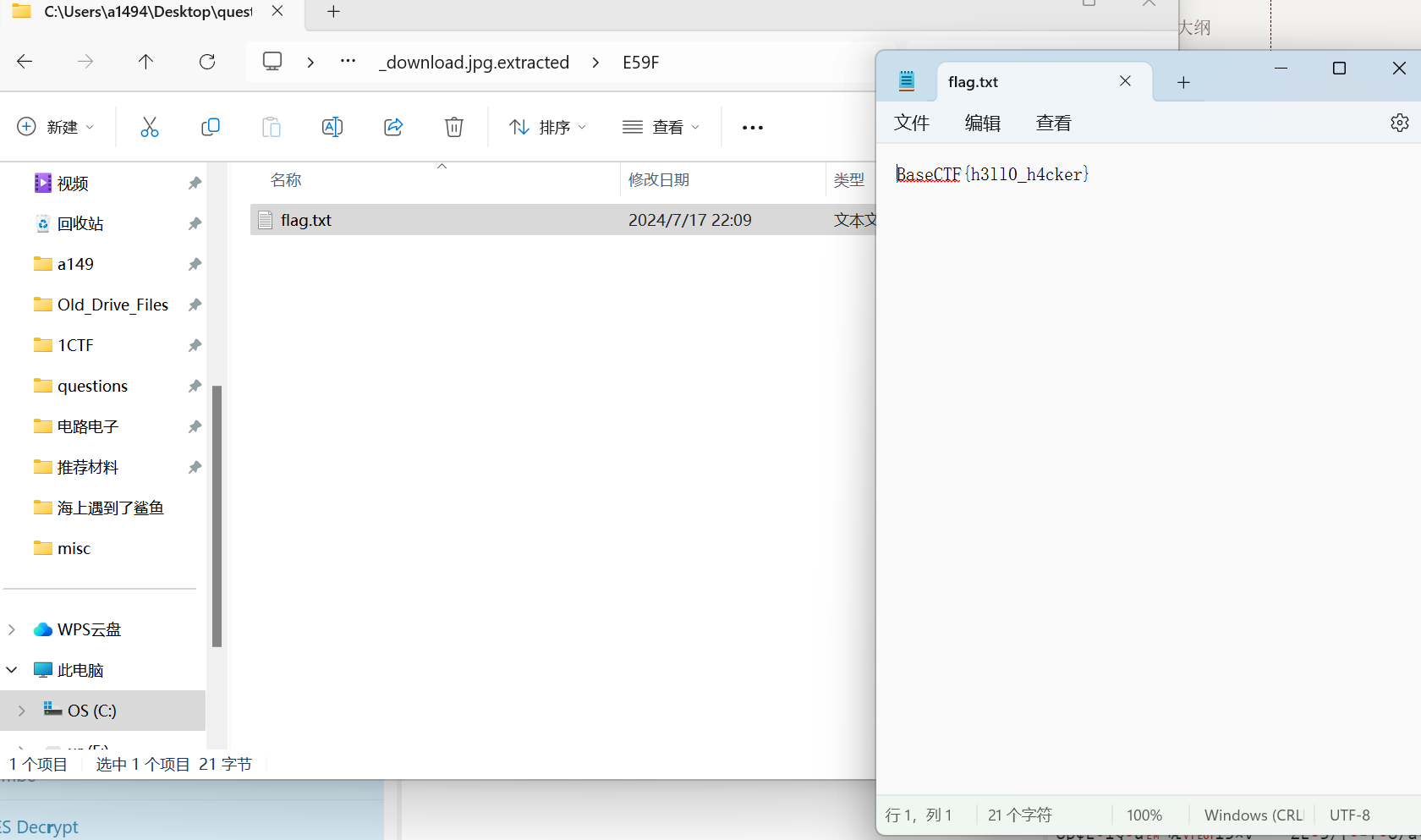Open Notepad settings gear
This screenshot has width=1421, height=840.
(x=1400, y=123)
